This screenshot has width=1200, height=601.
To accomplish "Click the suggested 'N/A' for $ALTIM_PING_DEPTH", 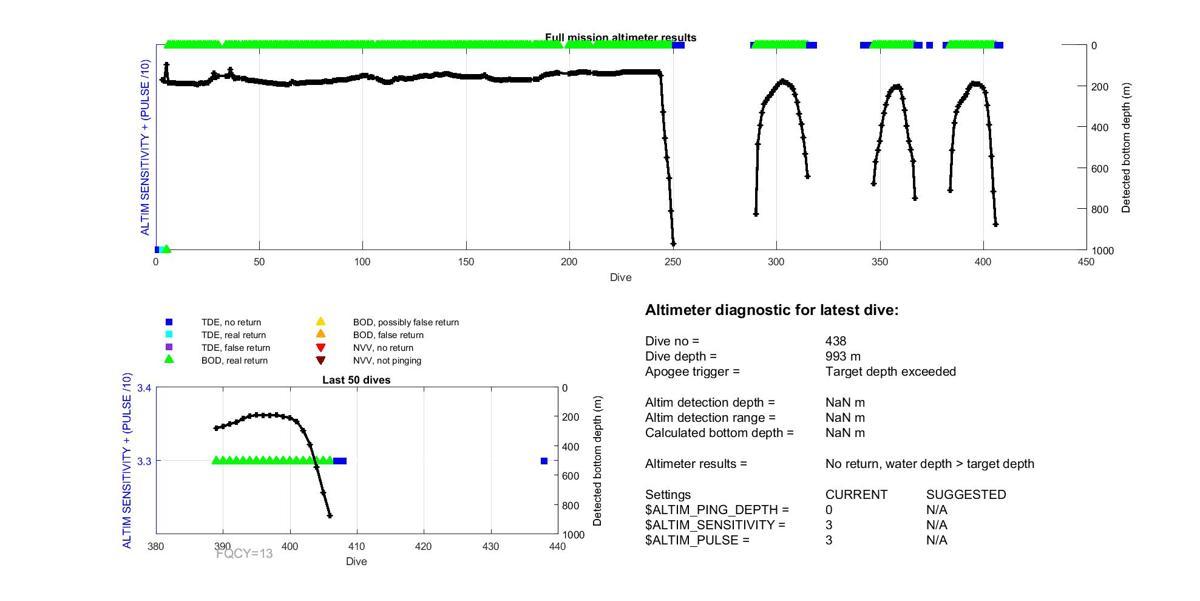I will point(937,510).
